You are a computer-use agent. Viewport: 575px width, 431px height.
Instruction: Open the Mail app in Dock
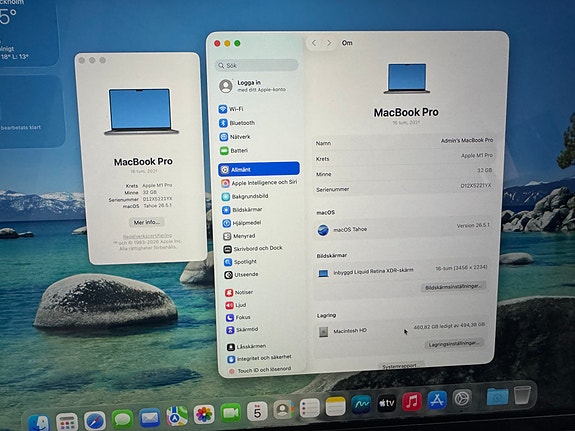(x=150, y=418)
